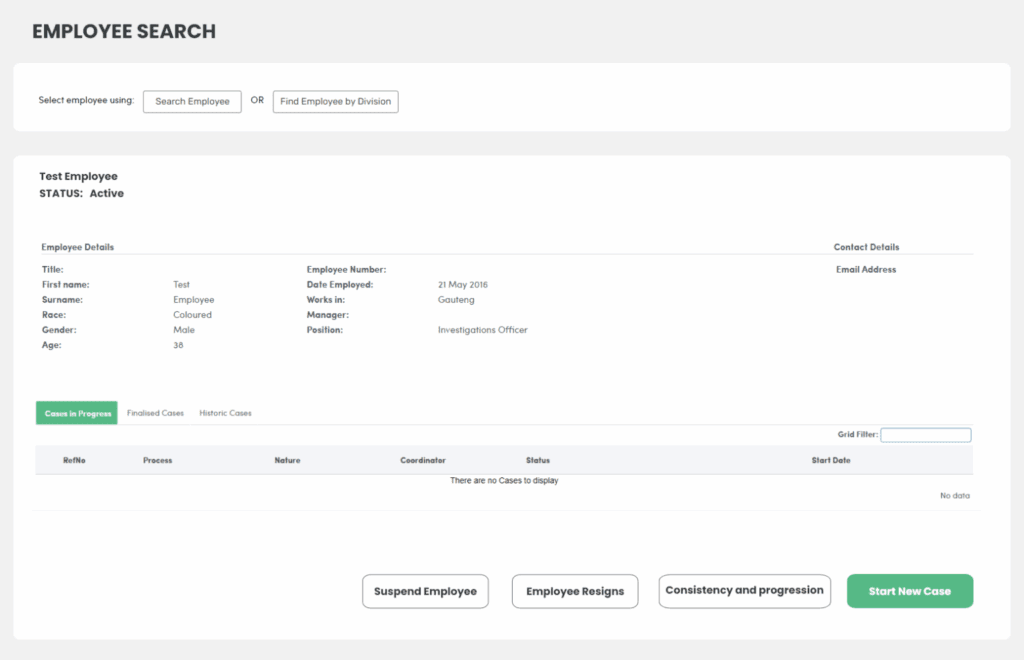
Task: Open Consistency and progression
Action: 744,590
